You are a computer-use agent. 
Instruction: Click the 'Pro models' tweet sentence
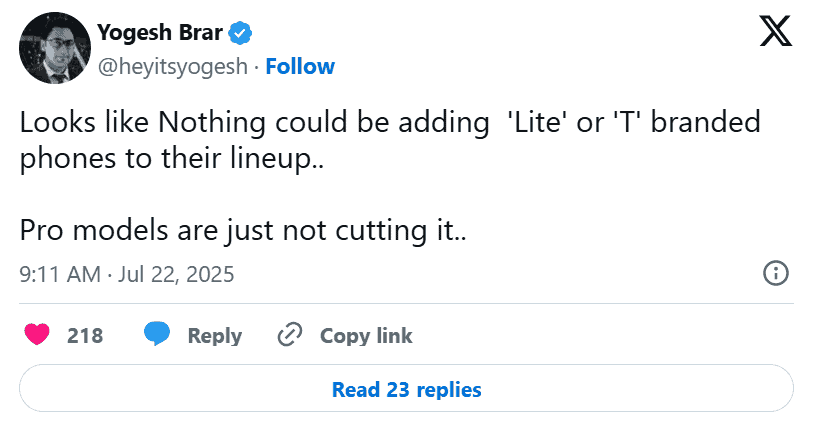[x=244, y=230]
